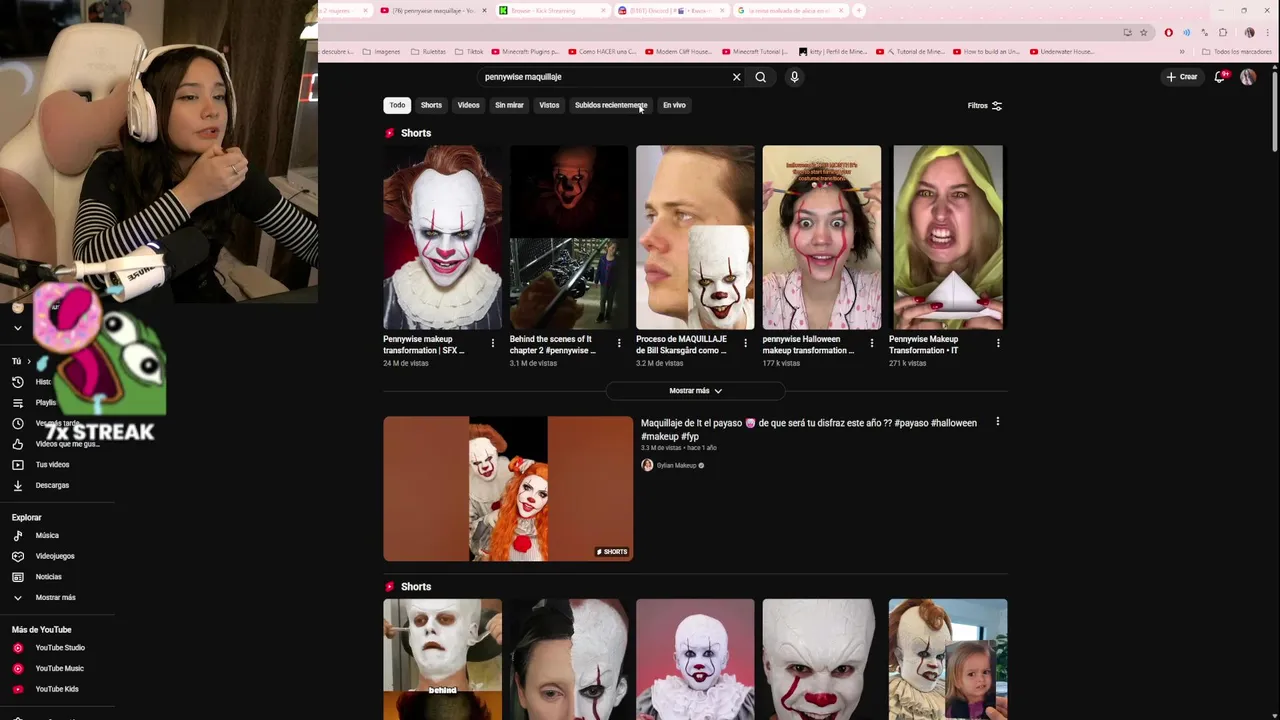
Task: Open the Sylian Makeup channel link
Action: (x=676, y=465)
